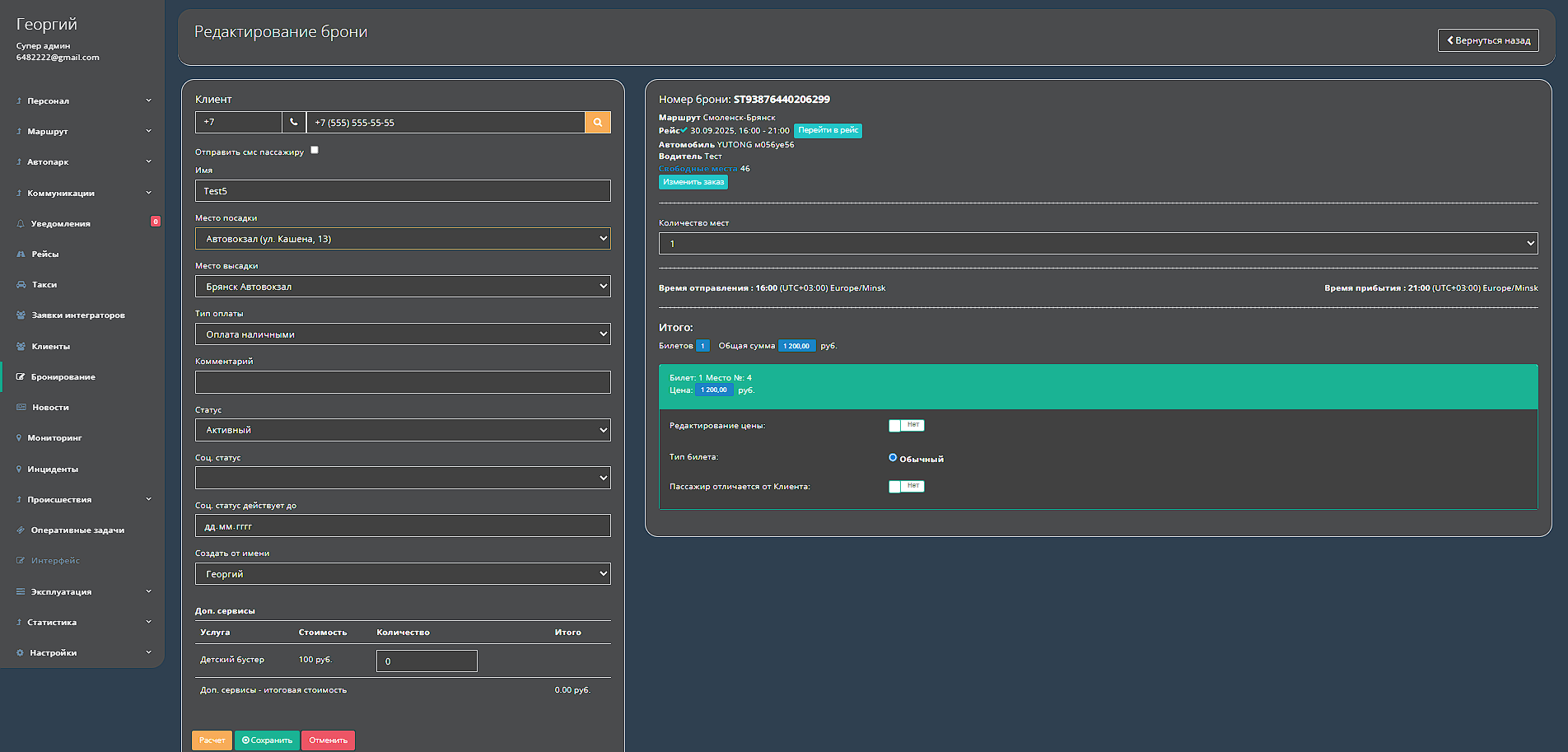This screenshot has height=752, width=1568.
Task: Click the Вернуться назад button
Action: [1487, 40]
